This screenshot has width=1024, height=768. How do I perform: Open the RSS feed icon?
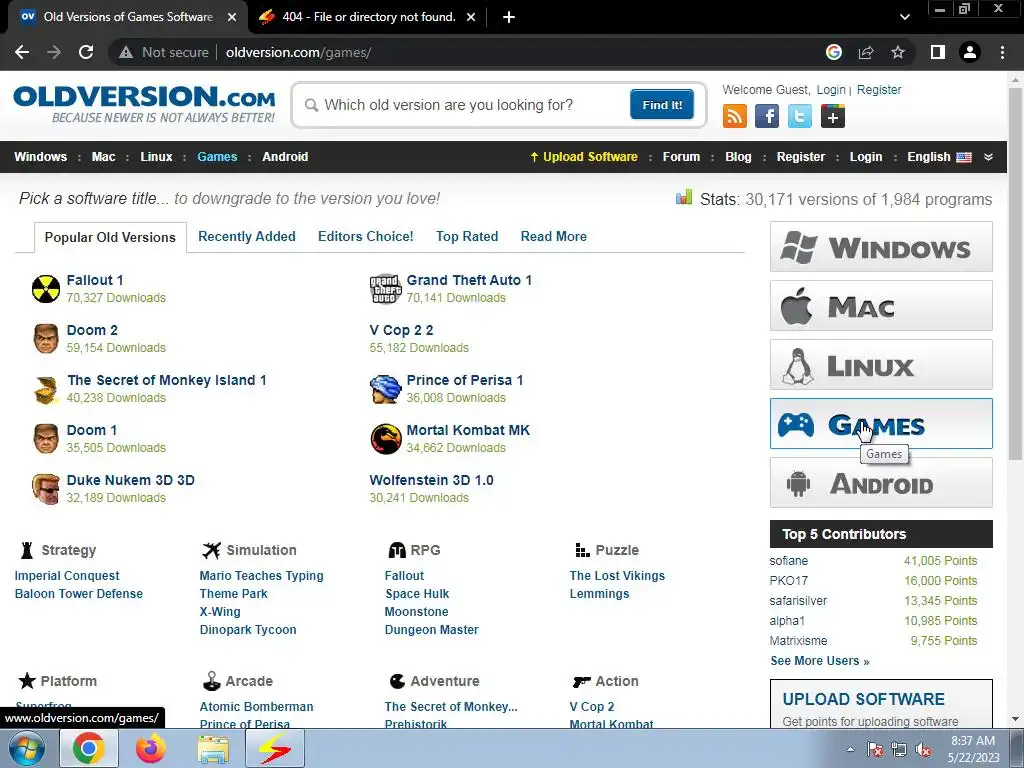click(x=735, y=116)
